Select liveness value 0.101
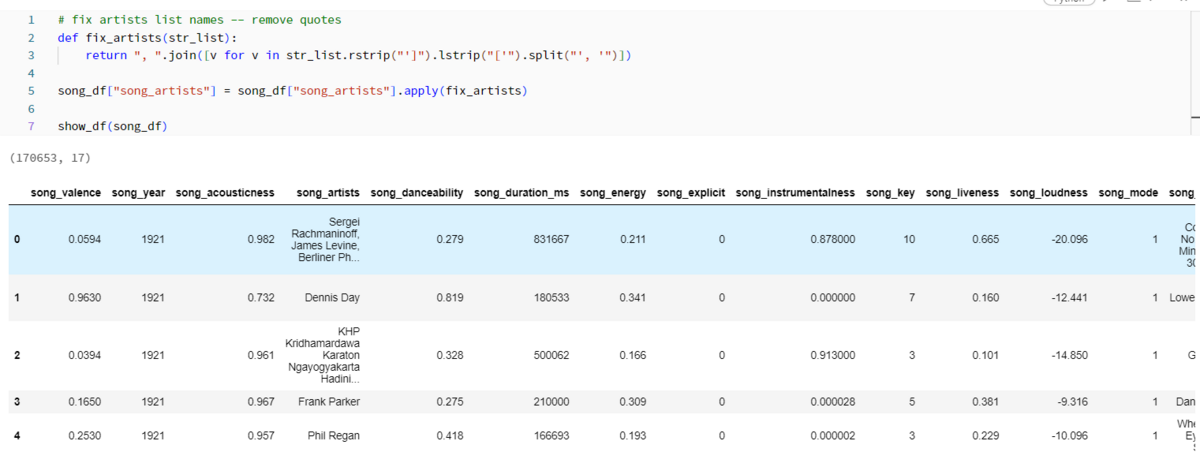1200x467 pixels. pyautogui.click(x=985, y=355)
